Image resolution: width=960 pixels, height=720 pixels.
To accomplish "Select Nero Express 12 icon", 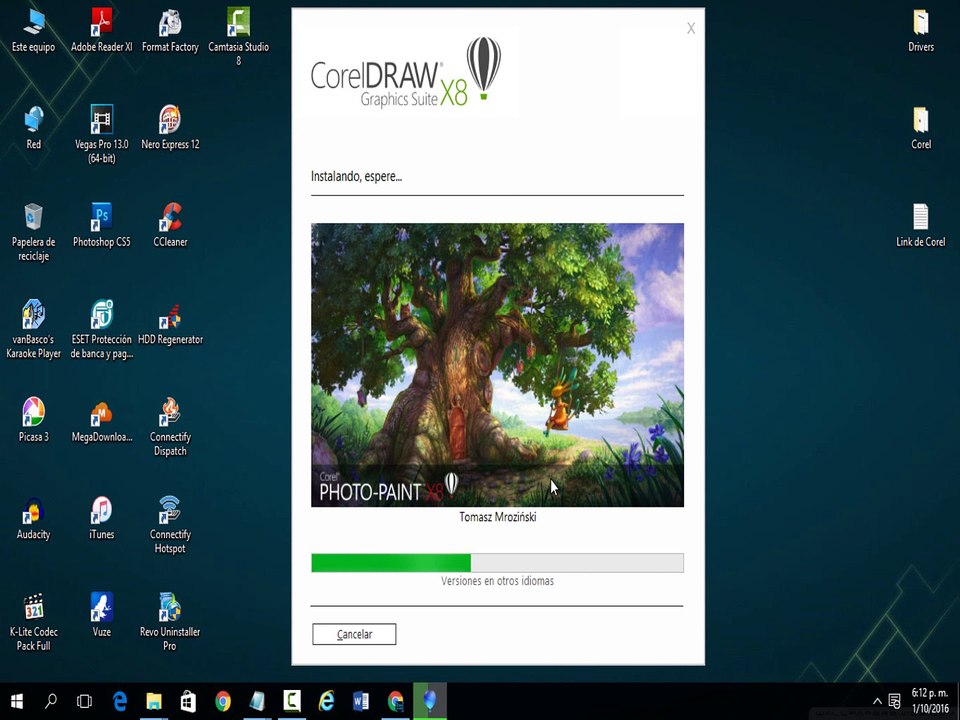I will pos(170,127).
